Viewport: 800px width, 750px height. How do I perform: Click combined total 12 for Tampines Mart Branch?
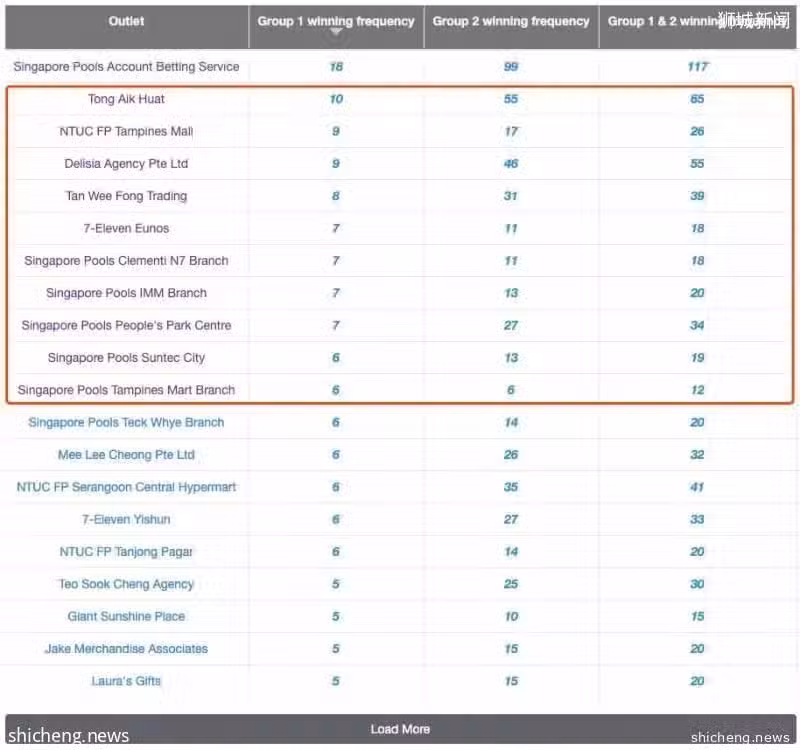(697, 390)
